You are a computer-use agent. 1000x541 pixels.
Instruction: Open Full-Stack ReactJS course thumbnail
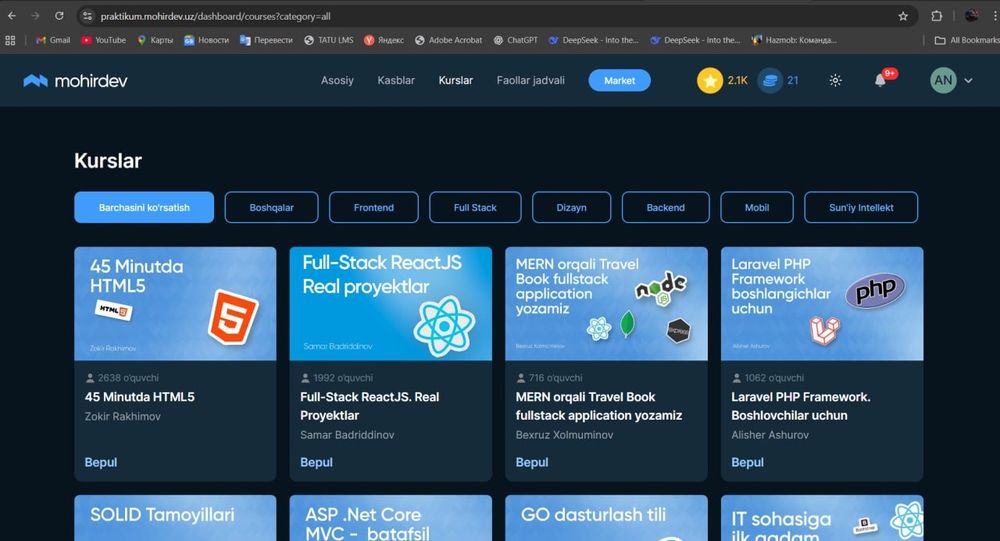pyautogui.click(x=391, y=304)
